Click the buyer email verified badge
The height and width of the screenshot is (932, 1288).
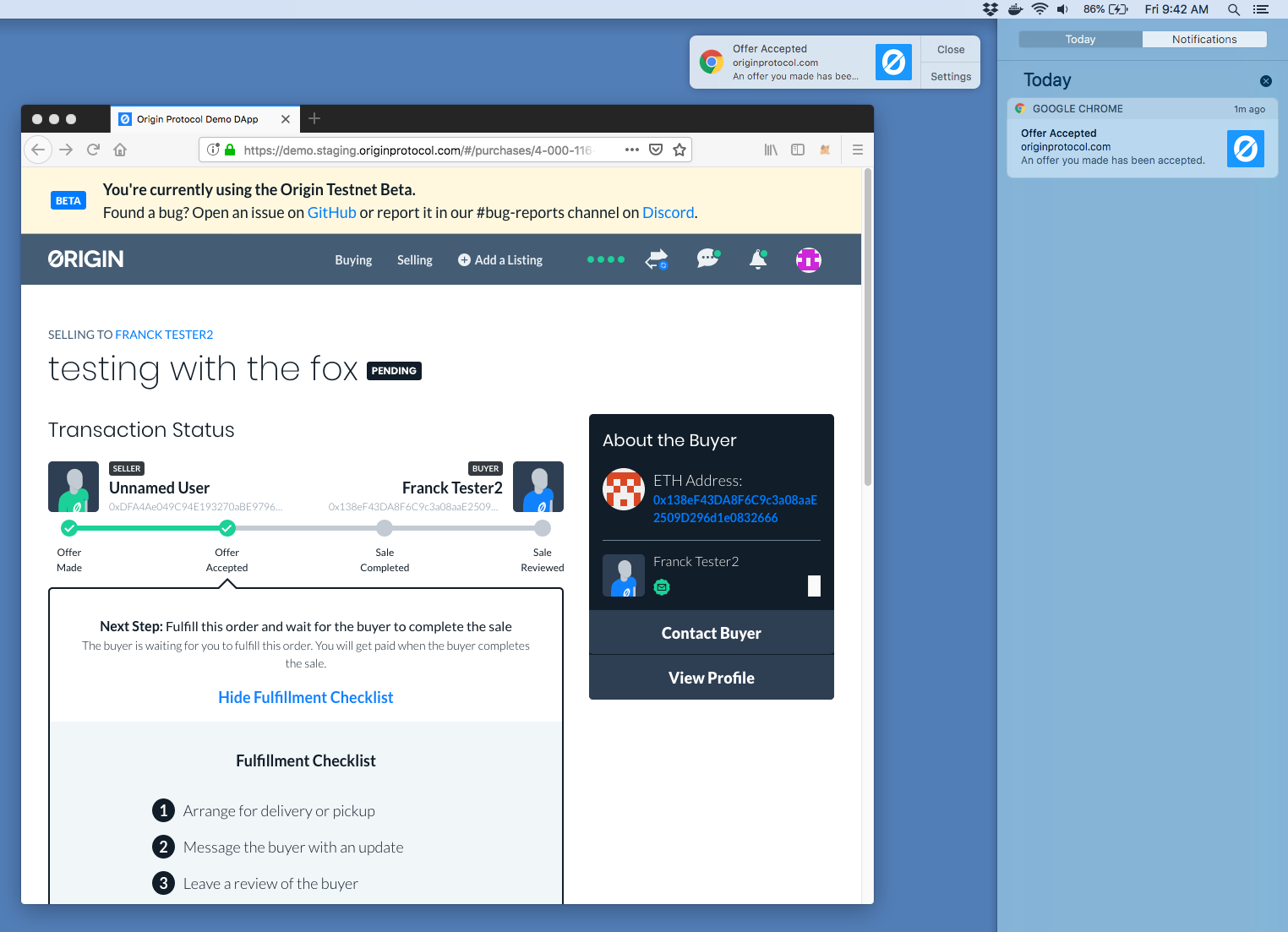[x=662, y=587]
